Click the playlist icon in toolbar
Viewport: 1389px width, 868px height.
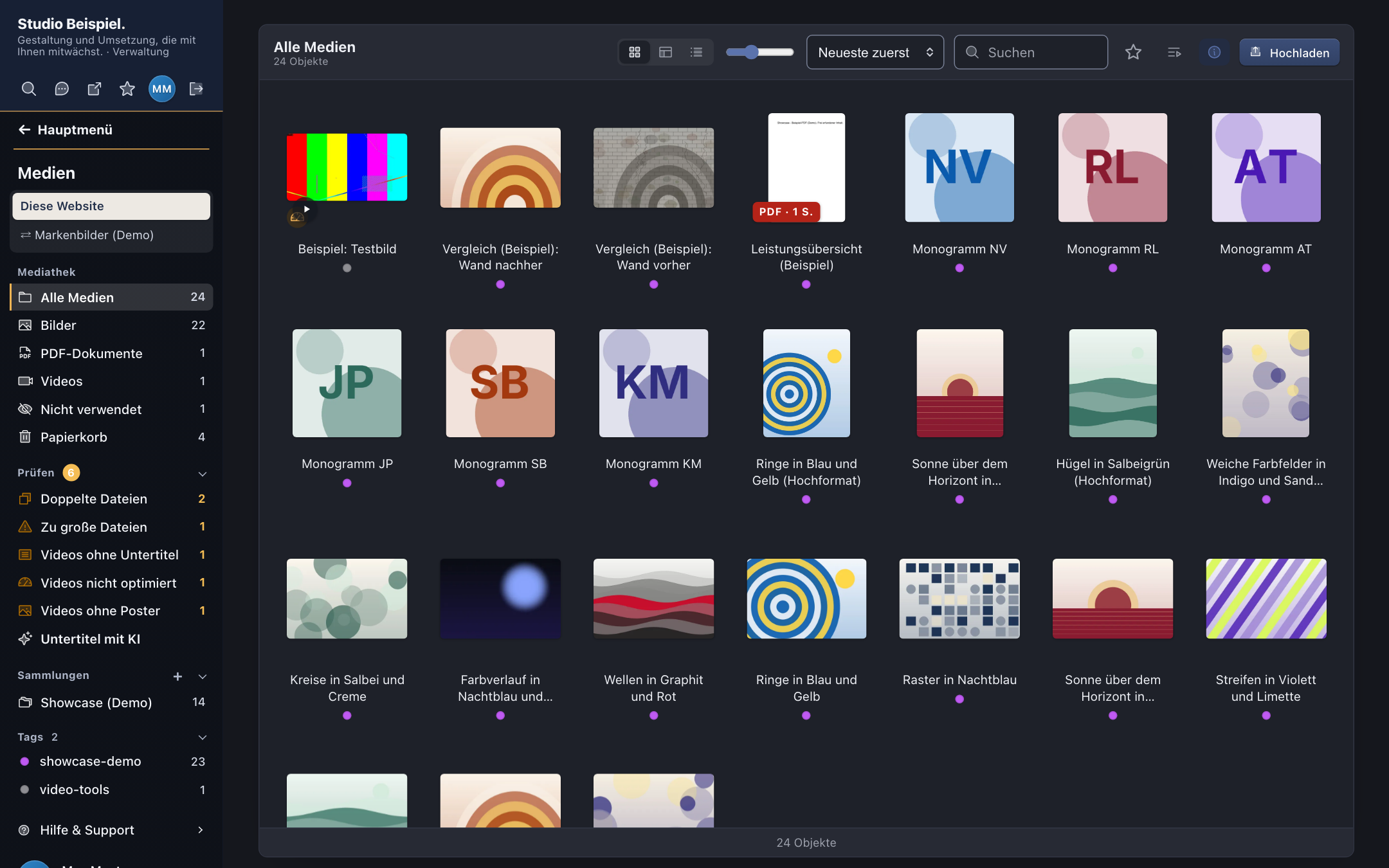pyautogui.click(x=1174, y=52)
